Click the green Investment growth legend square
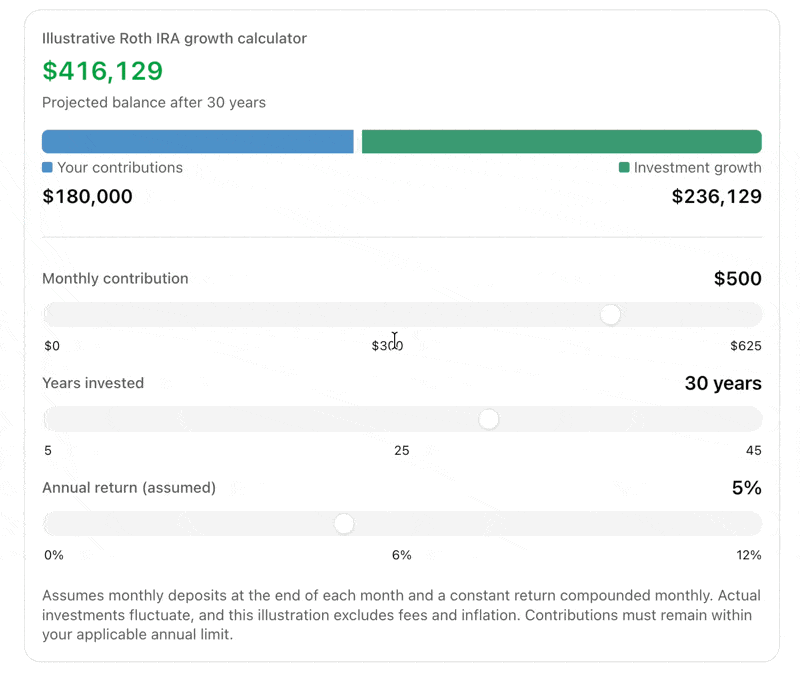This screenshot has width=800, height=677. click(624, 167)
